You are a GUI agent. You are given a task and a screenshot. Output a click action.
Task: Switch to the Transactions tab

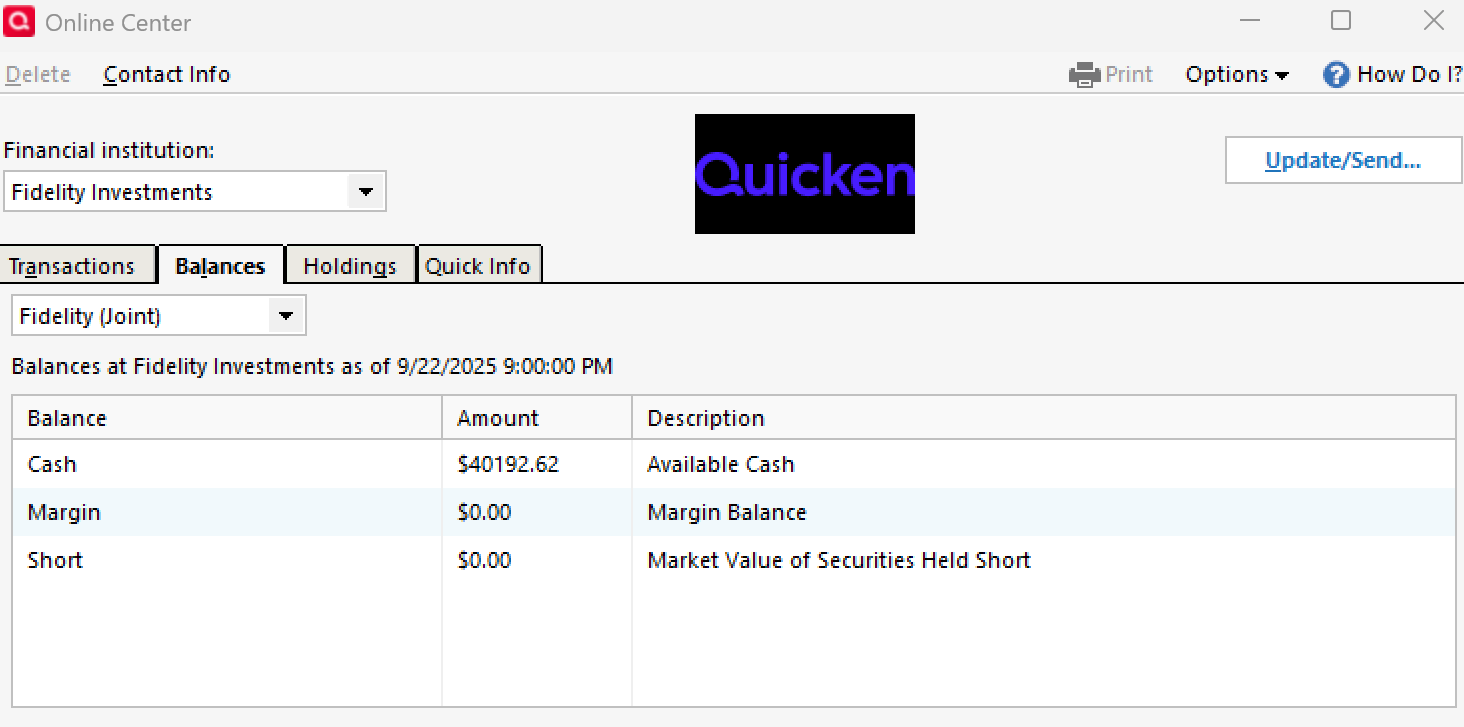coord(72,266)
